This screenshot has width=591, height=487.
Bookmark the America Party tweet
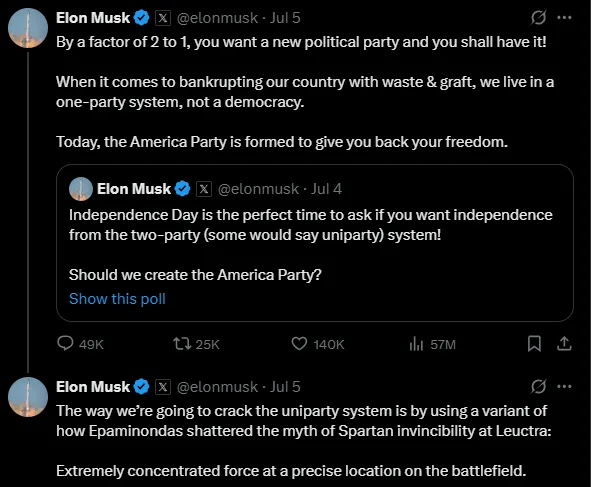point(534,343)
